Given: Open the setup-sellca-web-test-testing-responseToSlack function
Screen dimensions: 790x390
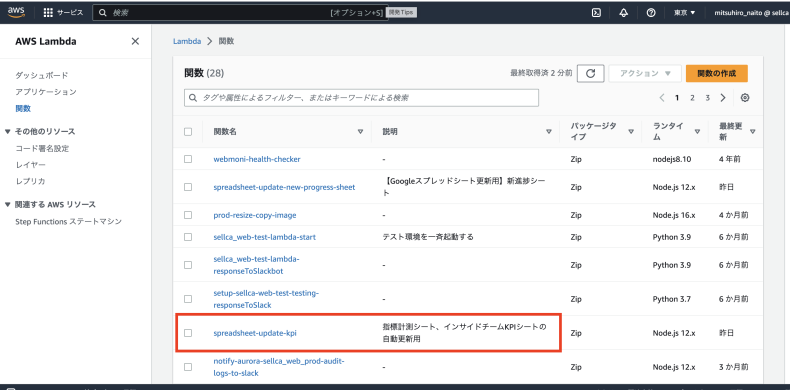Looking at the screenshot, I should 266,299.
